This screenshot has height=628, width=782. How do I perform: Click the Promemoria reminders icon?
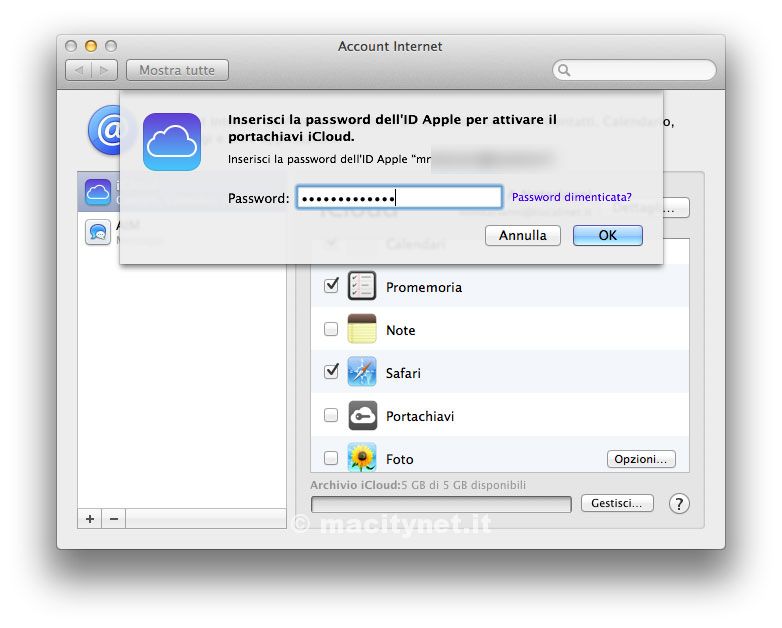[362, 286]
